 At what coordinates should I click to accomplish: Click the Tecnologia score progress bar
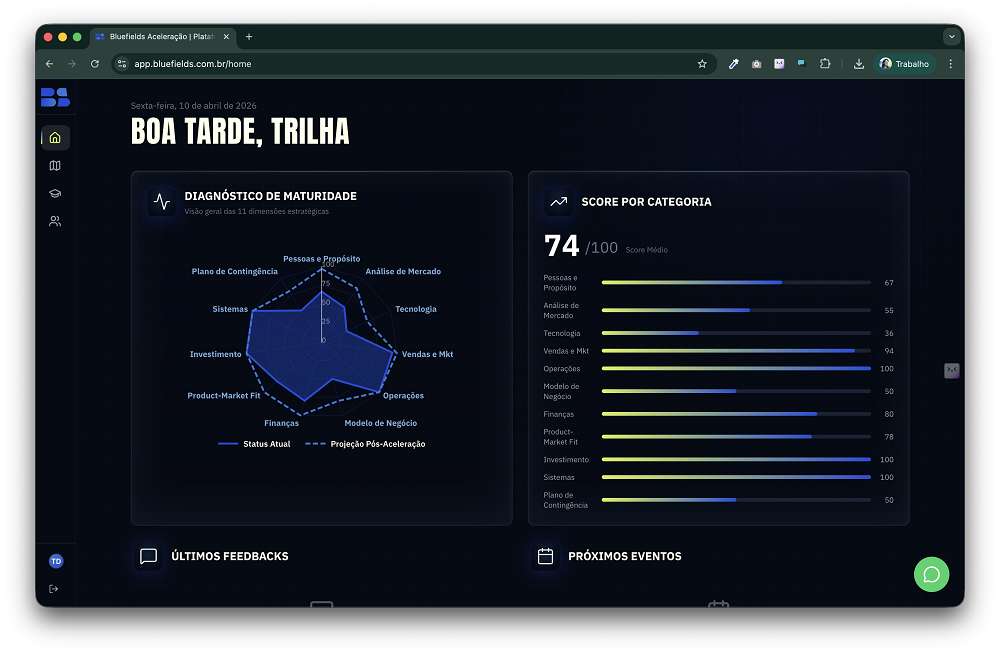735,333
